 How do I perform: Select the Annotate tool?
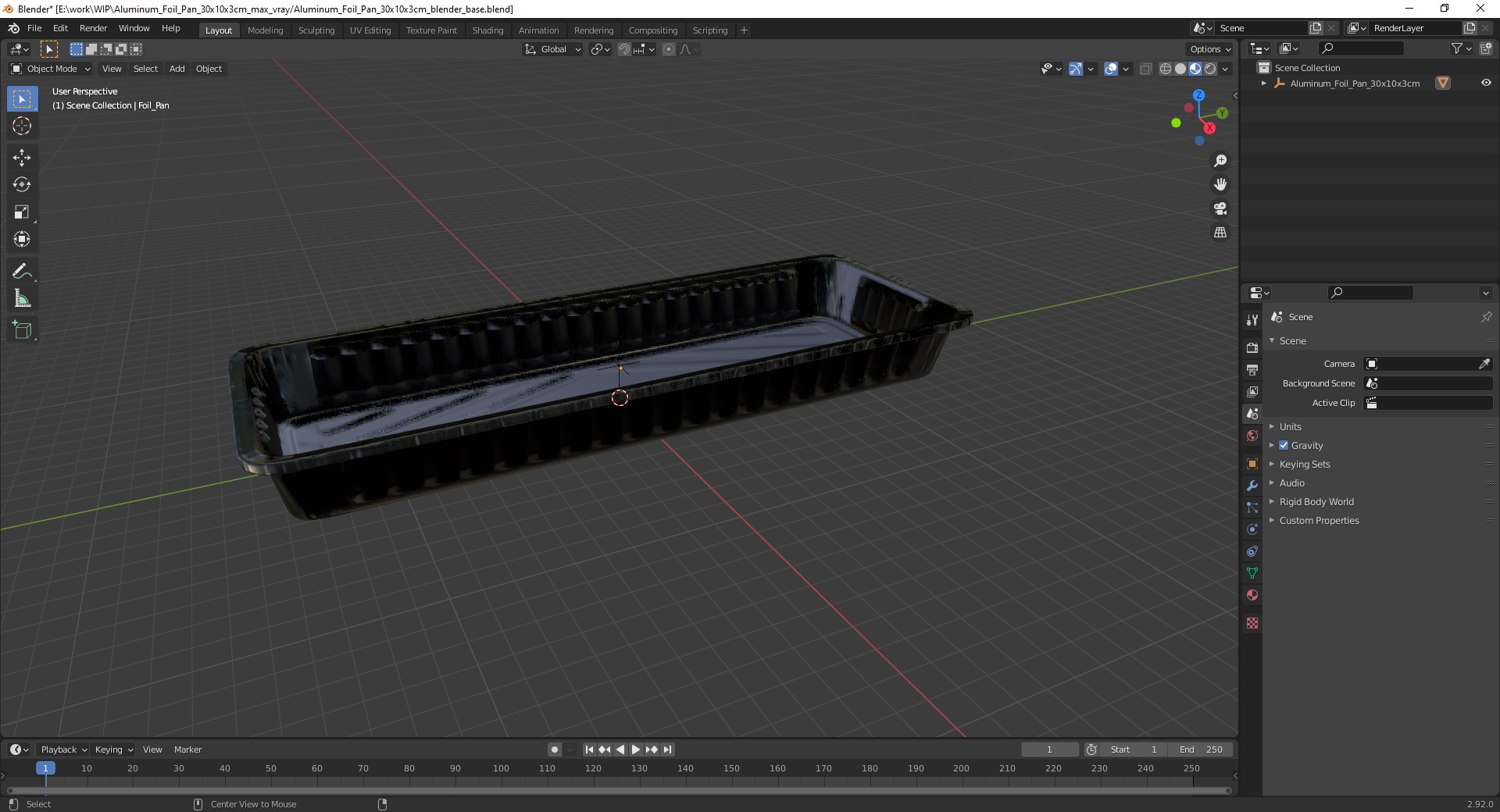(22, 271)
